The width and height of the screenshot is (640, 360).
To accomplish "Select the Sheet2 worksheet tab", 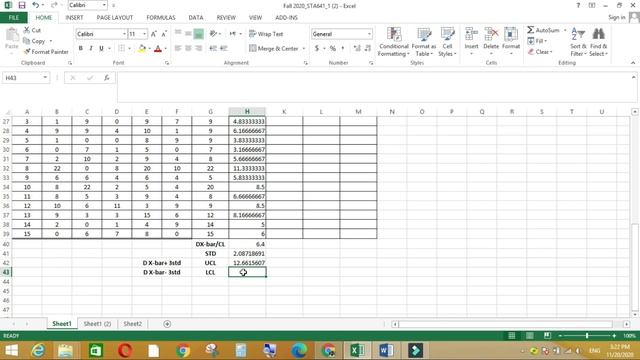I will (x=133, y=324).
